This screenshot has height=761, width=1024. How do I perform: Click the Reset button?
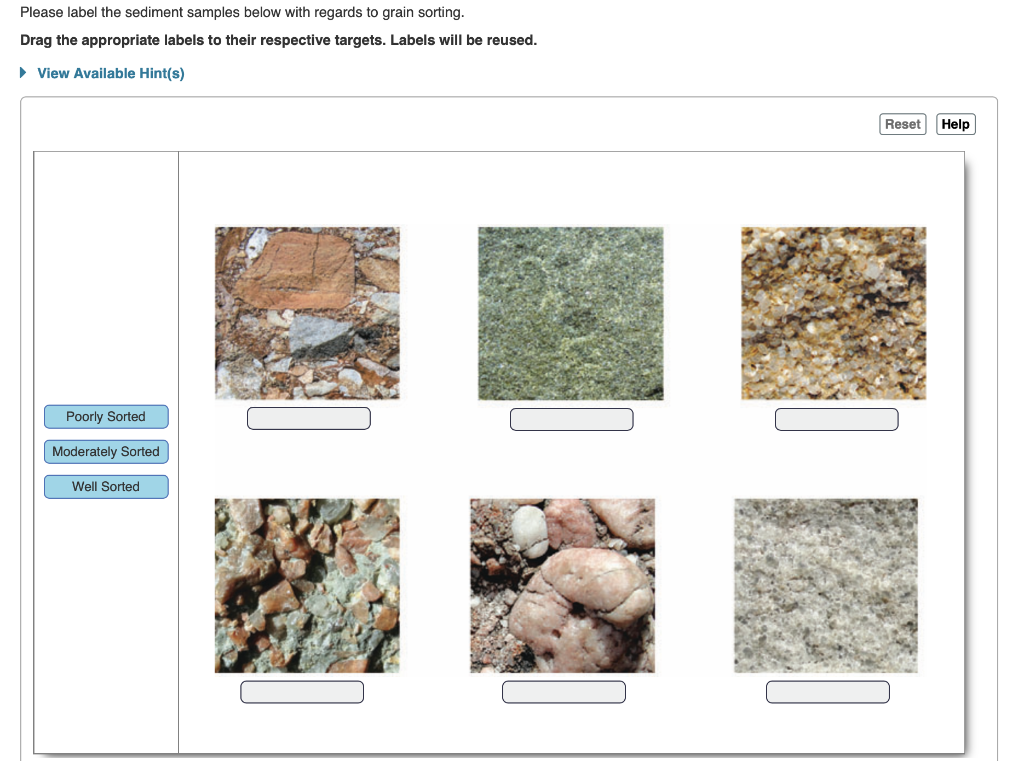[902, 123]
